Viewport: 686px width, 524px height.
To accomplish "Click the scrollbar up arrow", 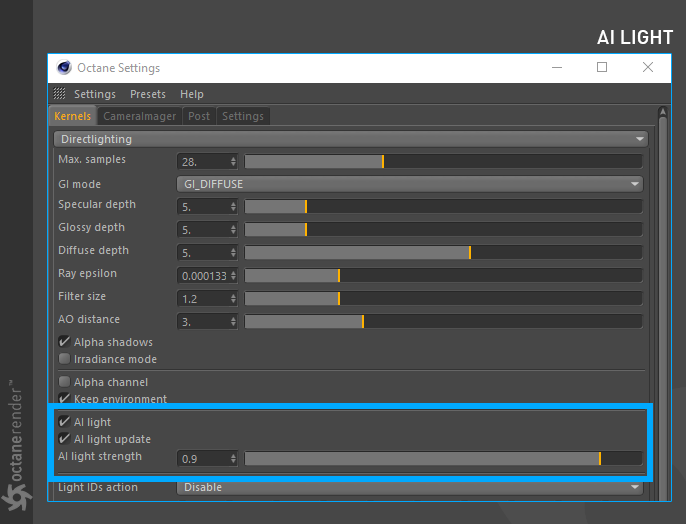I will (x=663, y=112).
